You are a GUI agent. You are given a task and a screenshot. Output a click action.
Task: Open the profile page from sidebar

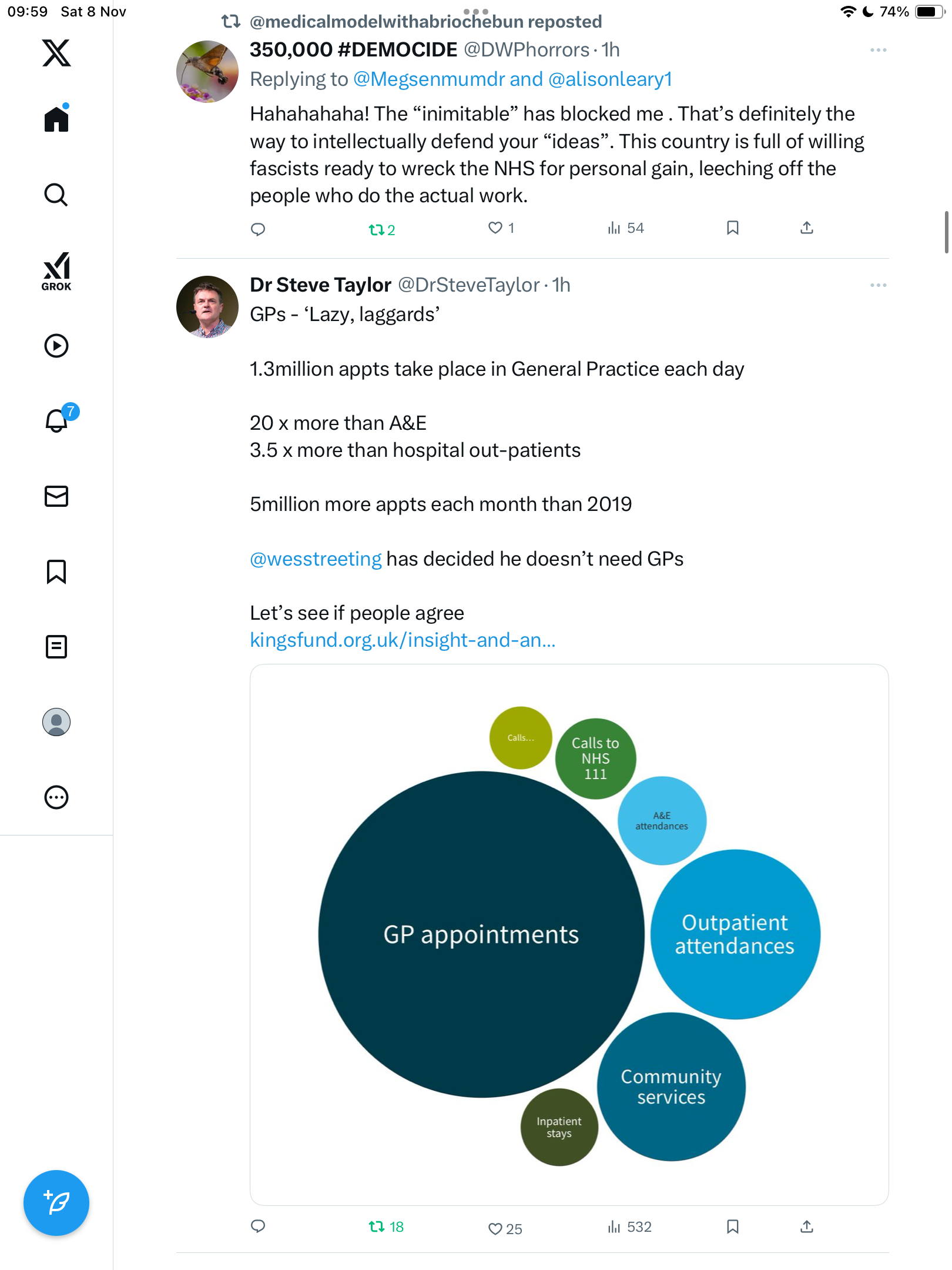56,722
